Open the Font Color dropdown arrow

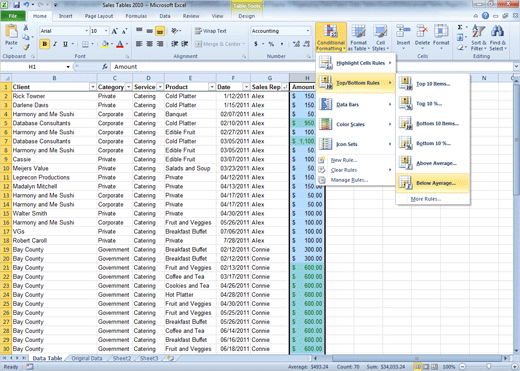[127, 44]
